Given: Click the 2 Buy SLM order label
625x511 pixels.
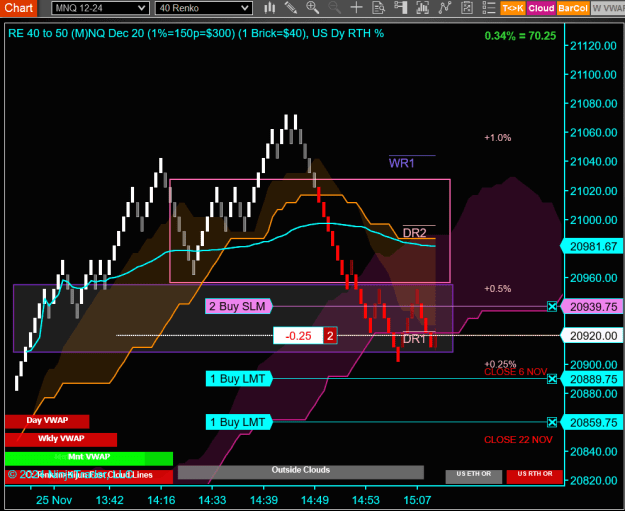Looking at the screenshot, I should click(238, 306).
